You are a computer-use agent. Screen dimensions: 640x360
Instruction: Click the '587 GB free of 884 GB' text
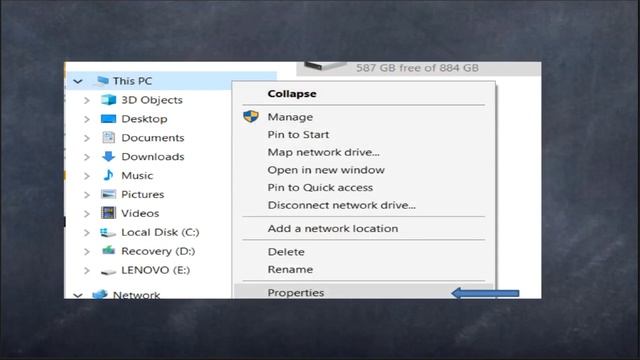pos(417,68)
